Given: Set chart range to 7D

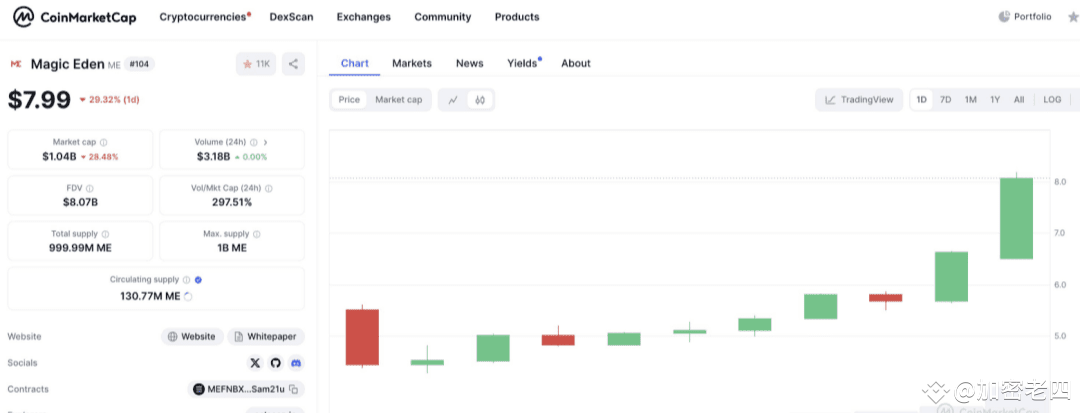Looking at the screenshot, I should coord(946,100).
